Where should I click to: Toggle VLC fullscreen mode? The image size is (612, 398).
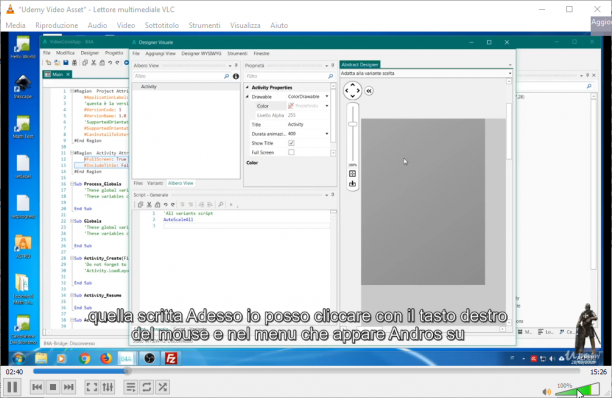[92, 387]
